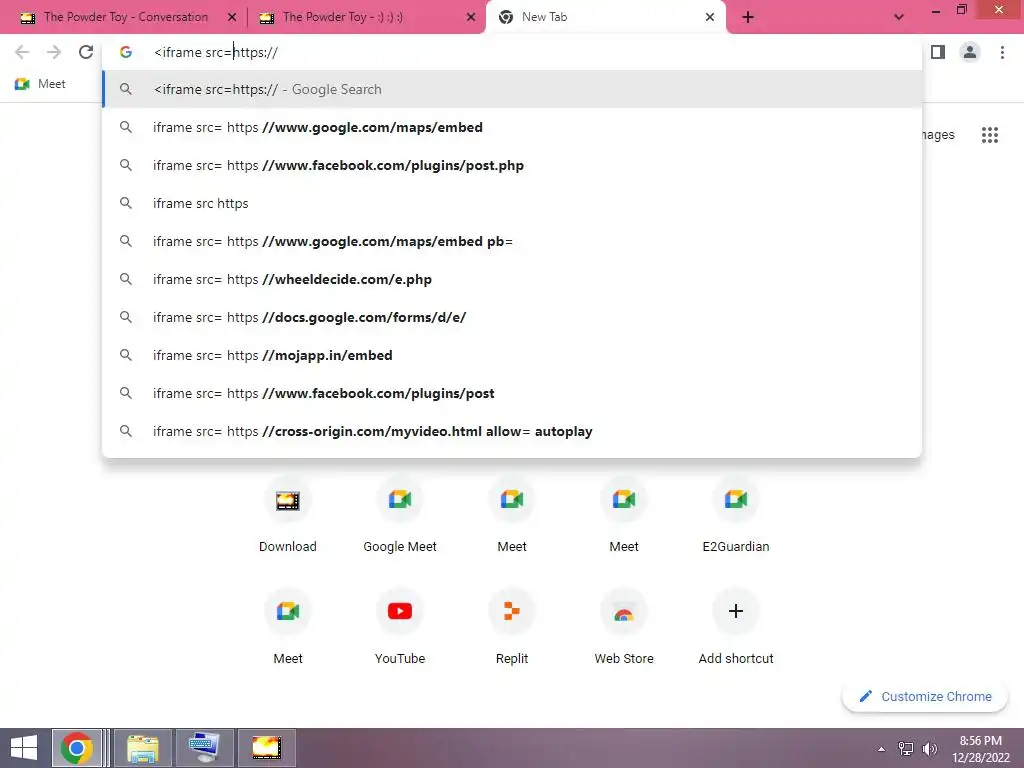
Task: Open Chrome three-dot menu
Action: [x=1002, y=52]
